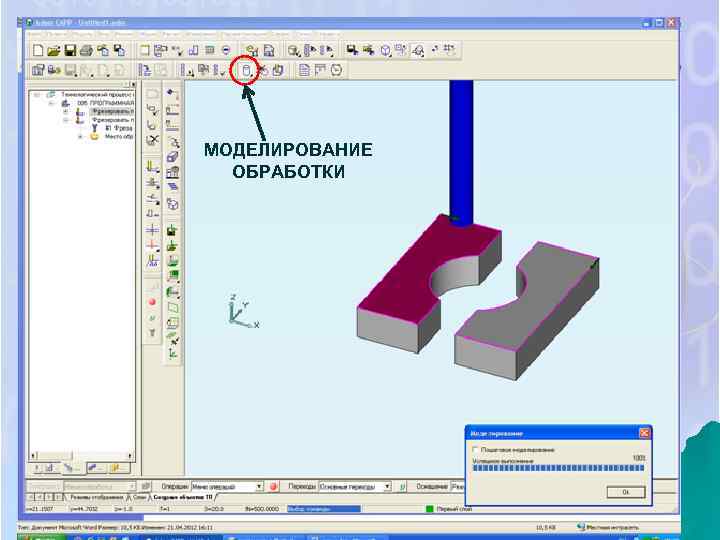This screenshot has width=720, height=540.
Task: Click the green Первый слой color swatch
Action: pyautogui.click(x=430, y=509)
